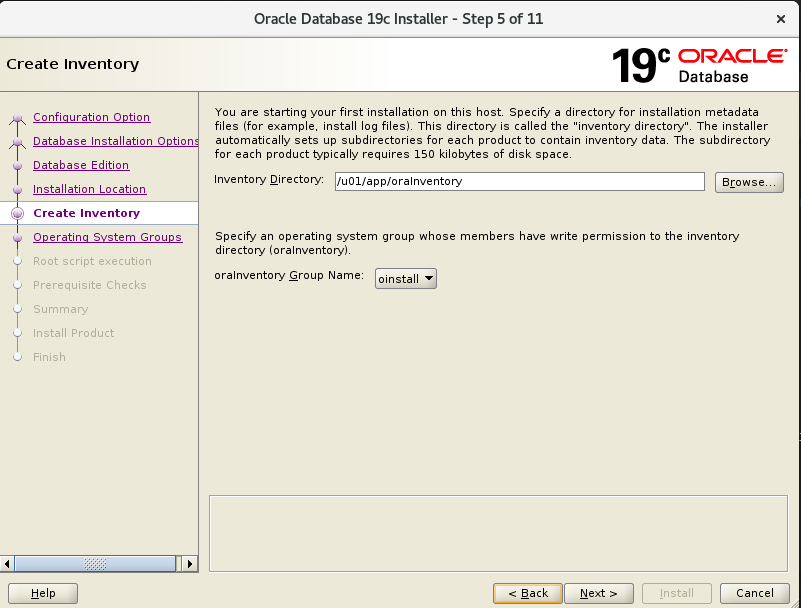Viewport: 801px width, 608px height.
Task: Click the left scroll arrow of sidebar
Action: coord(7,564)
